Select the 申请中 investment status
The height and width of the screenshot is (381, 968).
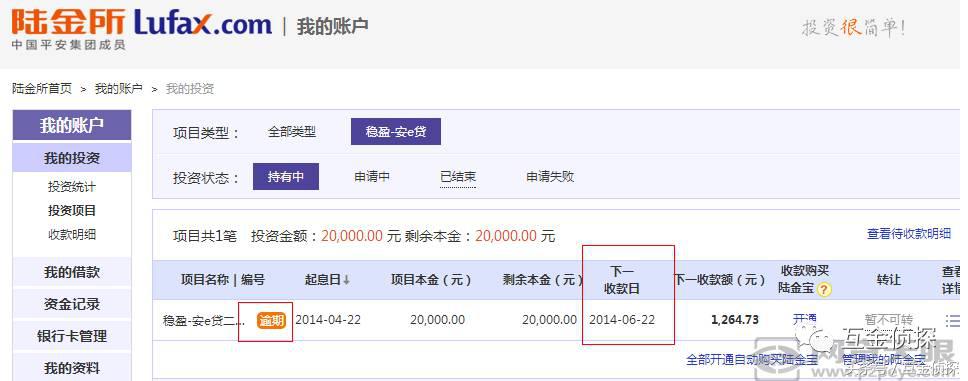(372, 177)
